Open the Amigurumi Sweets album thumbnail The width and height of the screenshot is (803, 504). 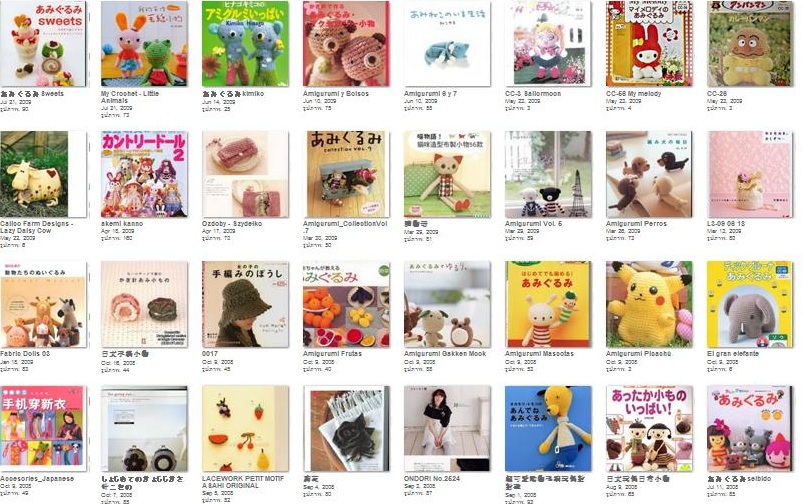coord(43,44)
